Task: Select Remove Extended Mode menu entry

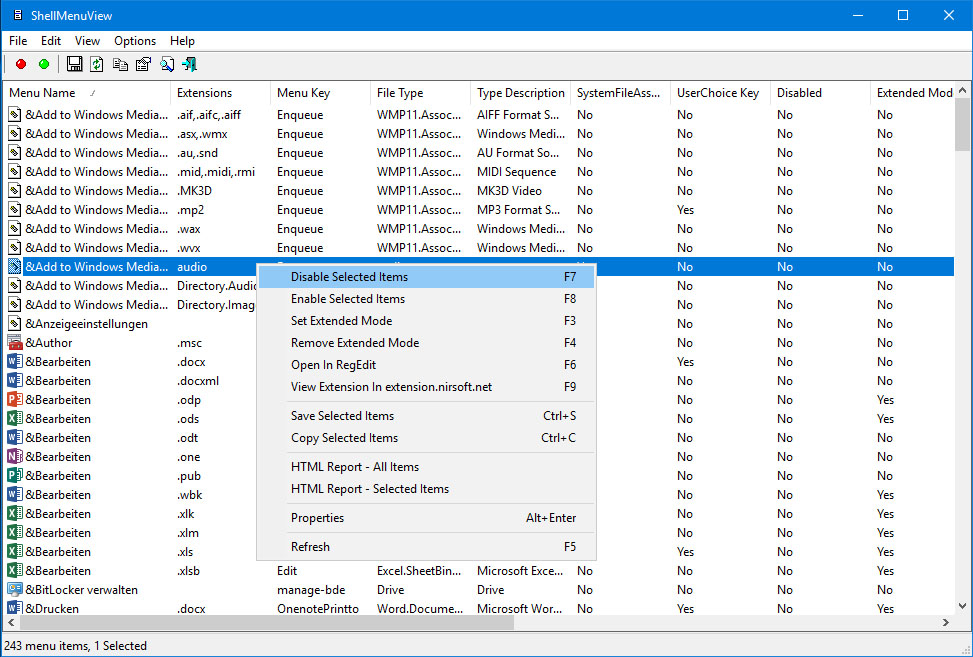Action: [426, 343]
